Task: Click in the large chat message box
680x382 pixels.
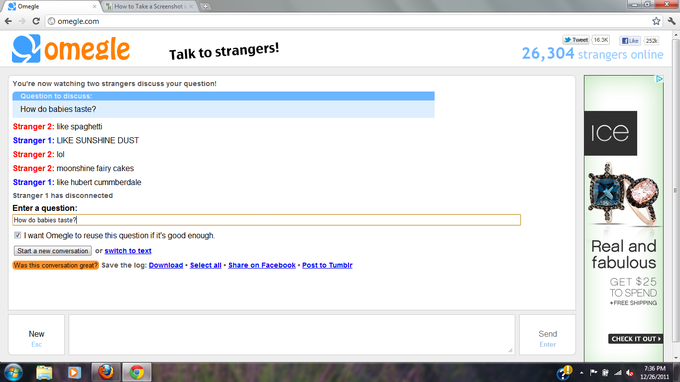Action: [292, 335]
